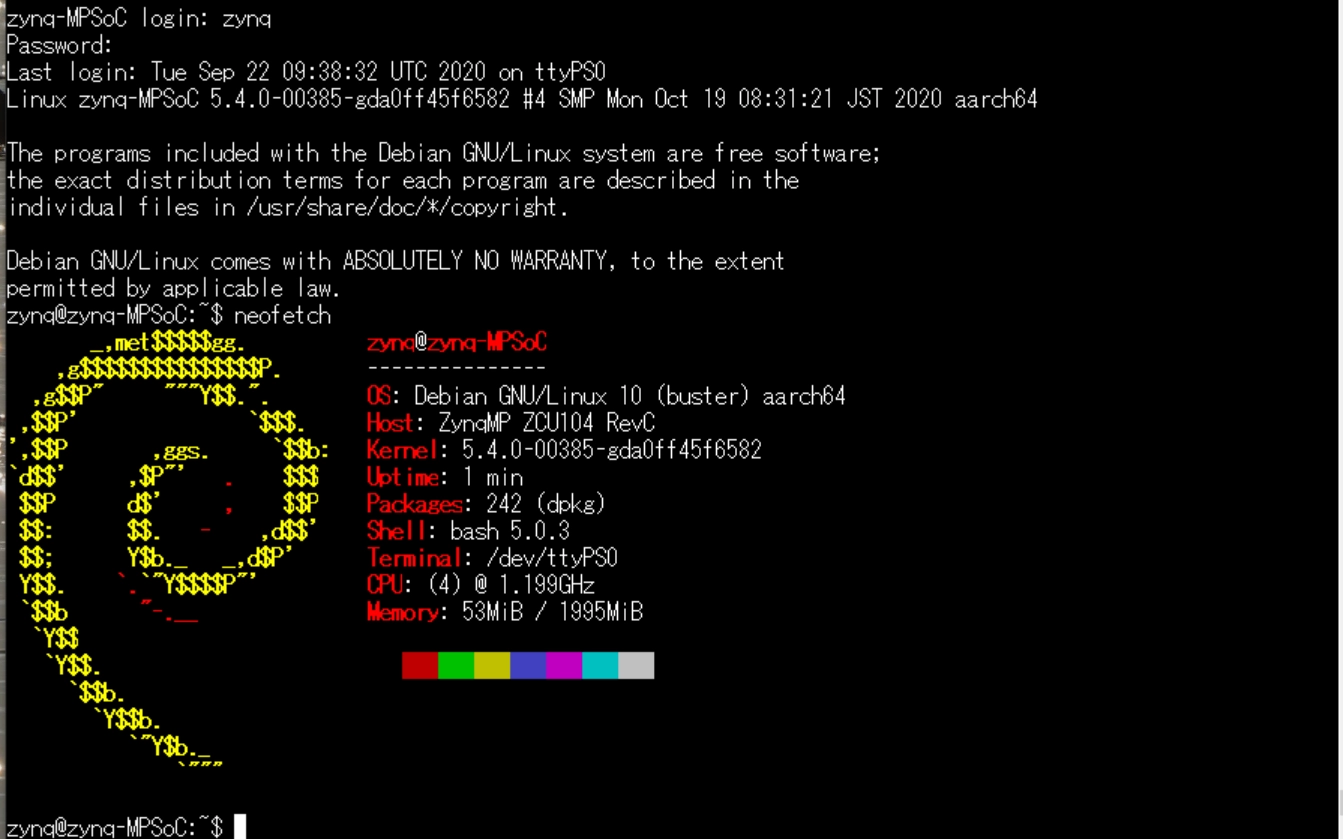Click the CPU (4) @ 1.199GHz line
Screen dimensions: 1343x839
coord(481,585)
